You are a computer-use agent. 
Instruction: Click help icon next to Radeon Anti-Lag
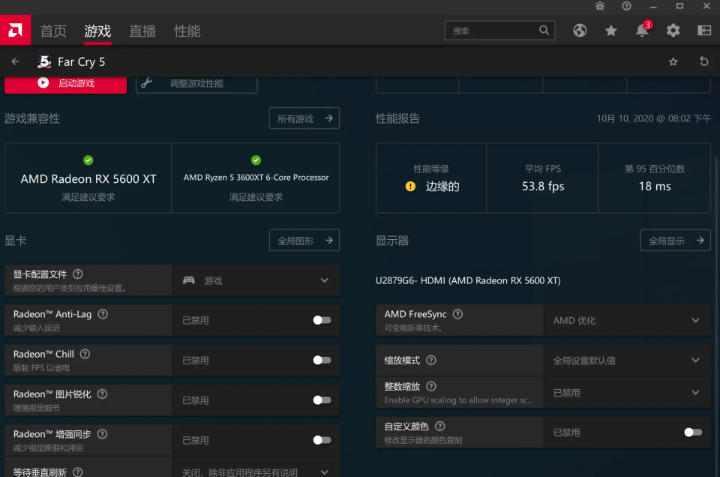click(x=103, y=314)
